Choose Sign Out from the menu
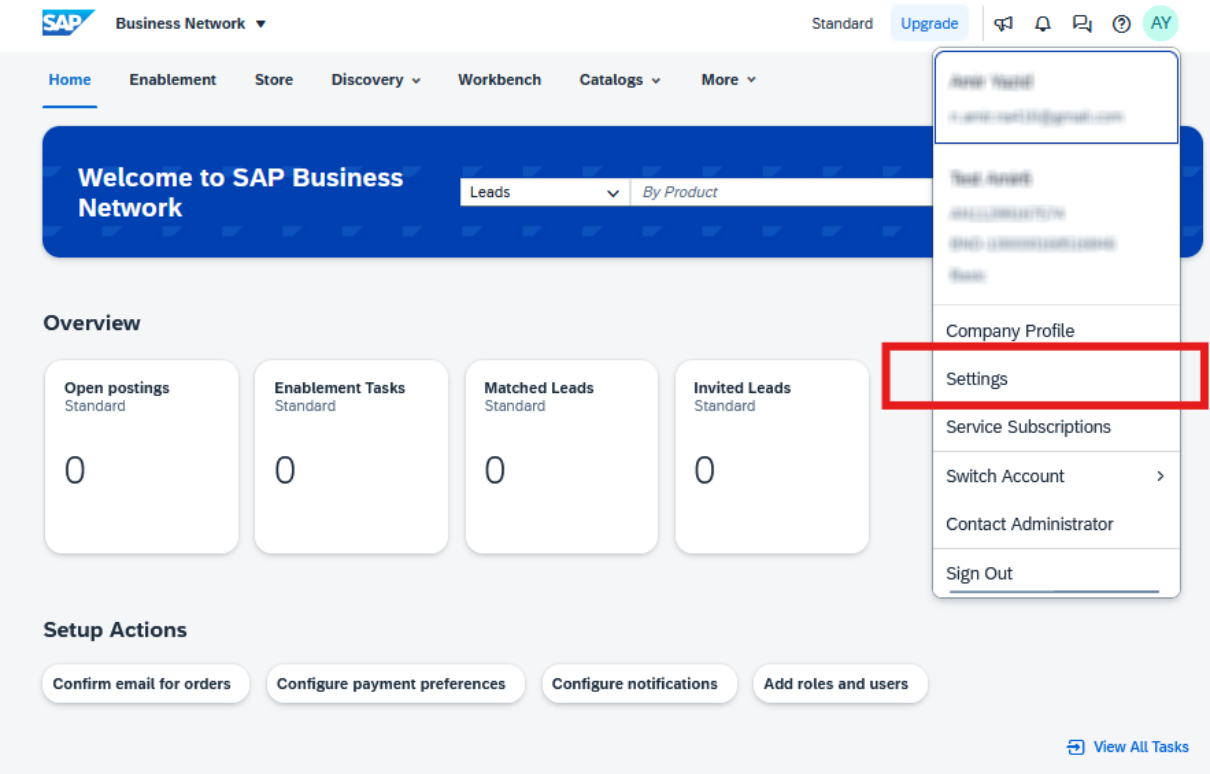Screen dimensions: 1210x774 pos(1056,573)
